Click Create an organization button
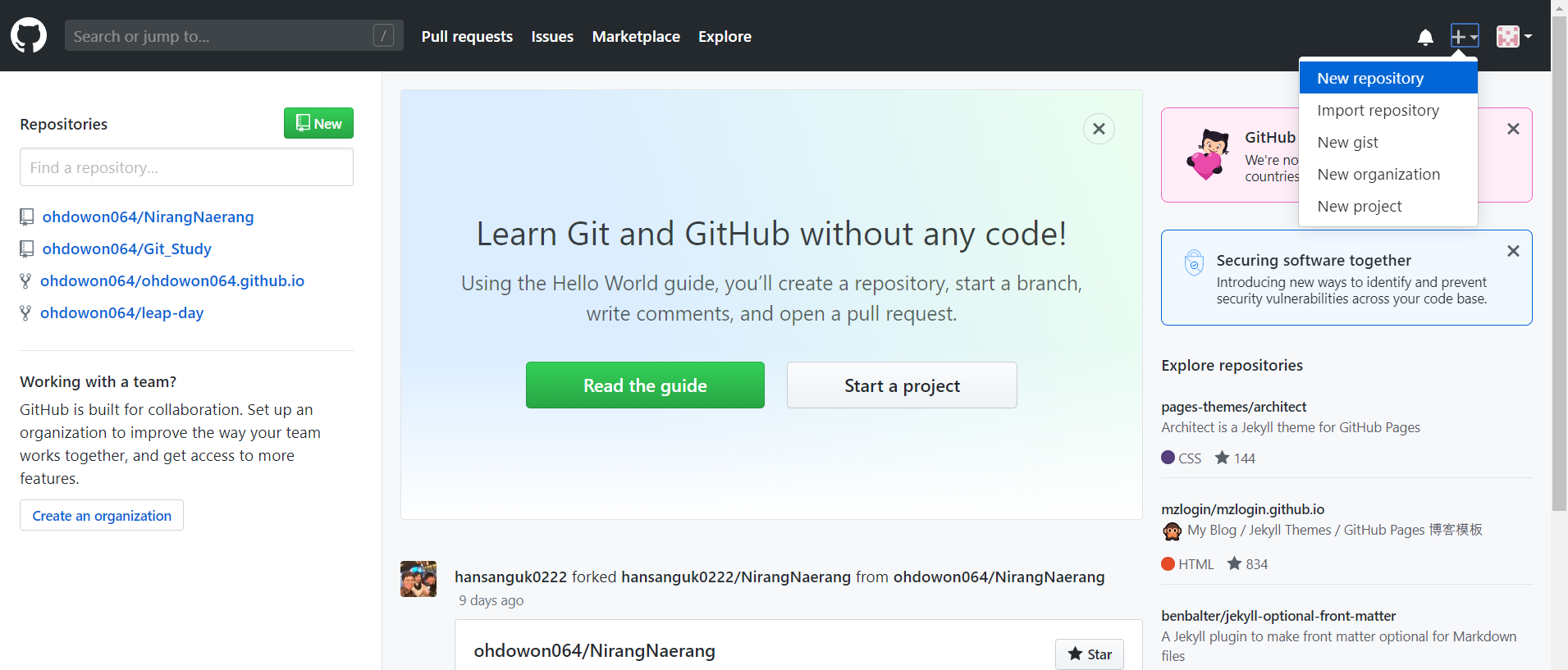This screenshot has height=670, width=1568. click(102, 515)
